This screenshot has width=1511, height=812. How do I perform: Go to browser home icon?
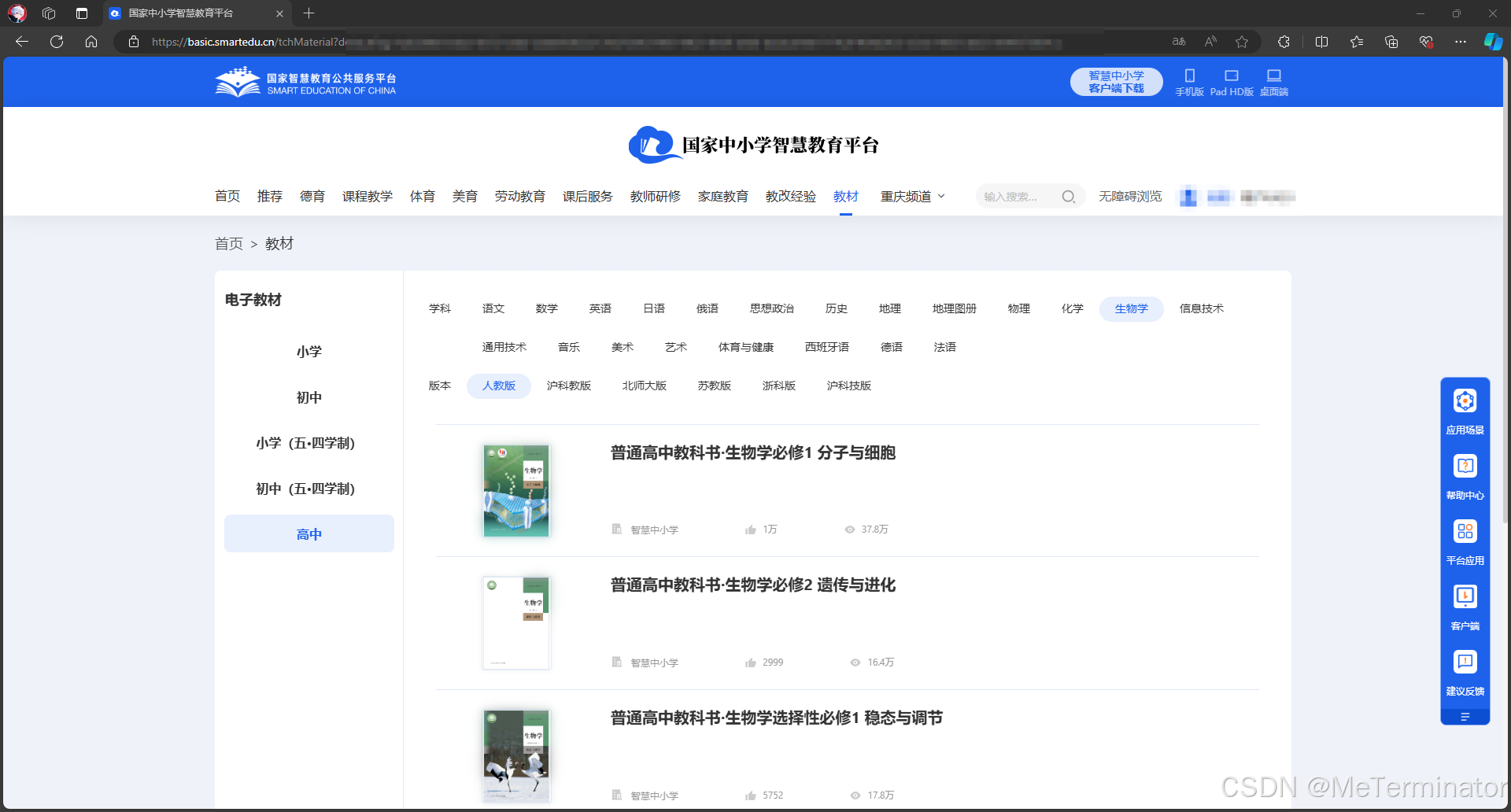coord(91,42)
